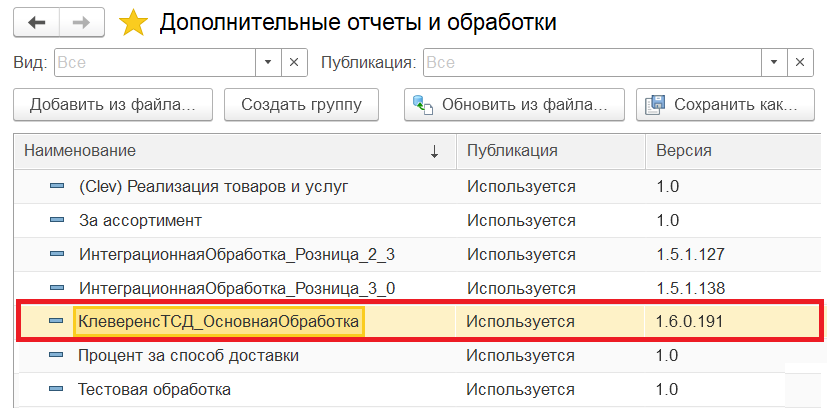
Task: Click Обновить из файла button
Action: coord(514,104)
